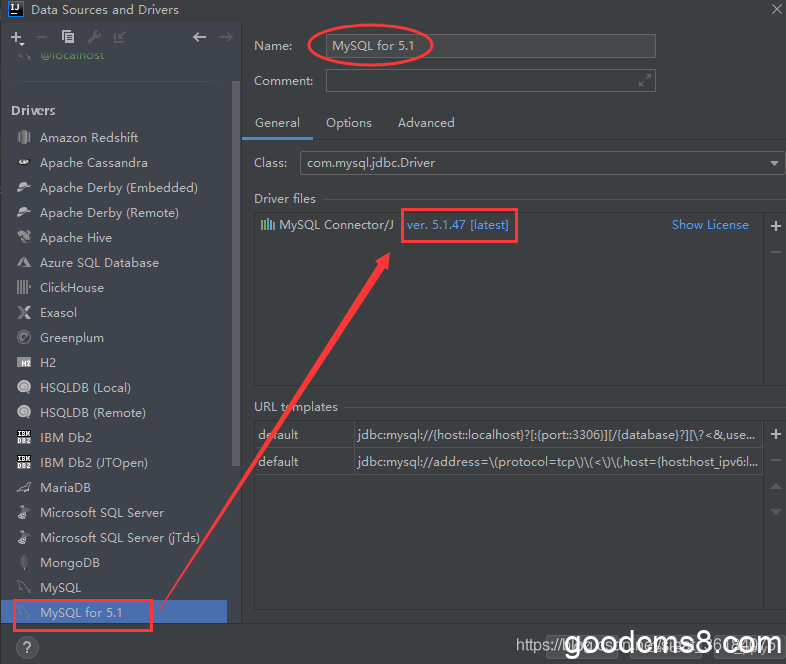Select the Azure SQL Database icon
The height and width of the screenshot is (664, 786).
click(x=24, y=262)
